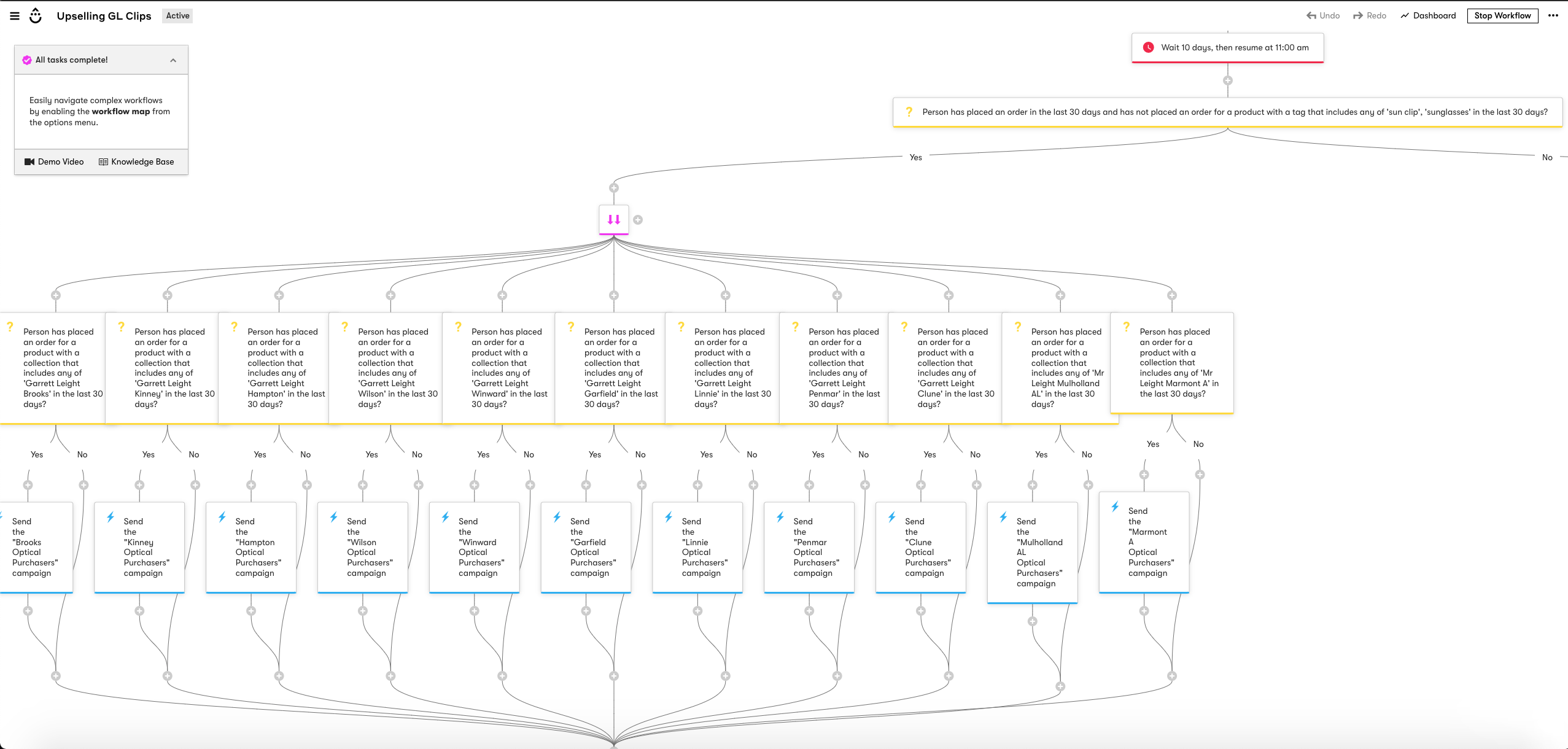Click the plus node on Marmont A No branch
The image size is (1568, 749).
pyautogui.click(x=1200, y=475)
